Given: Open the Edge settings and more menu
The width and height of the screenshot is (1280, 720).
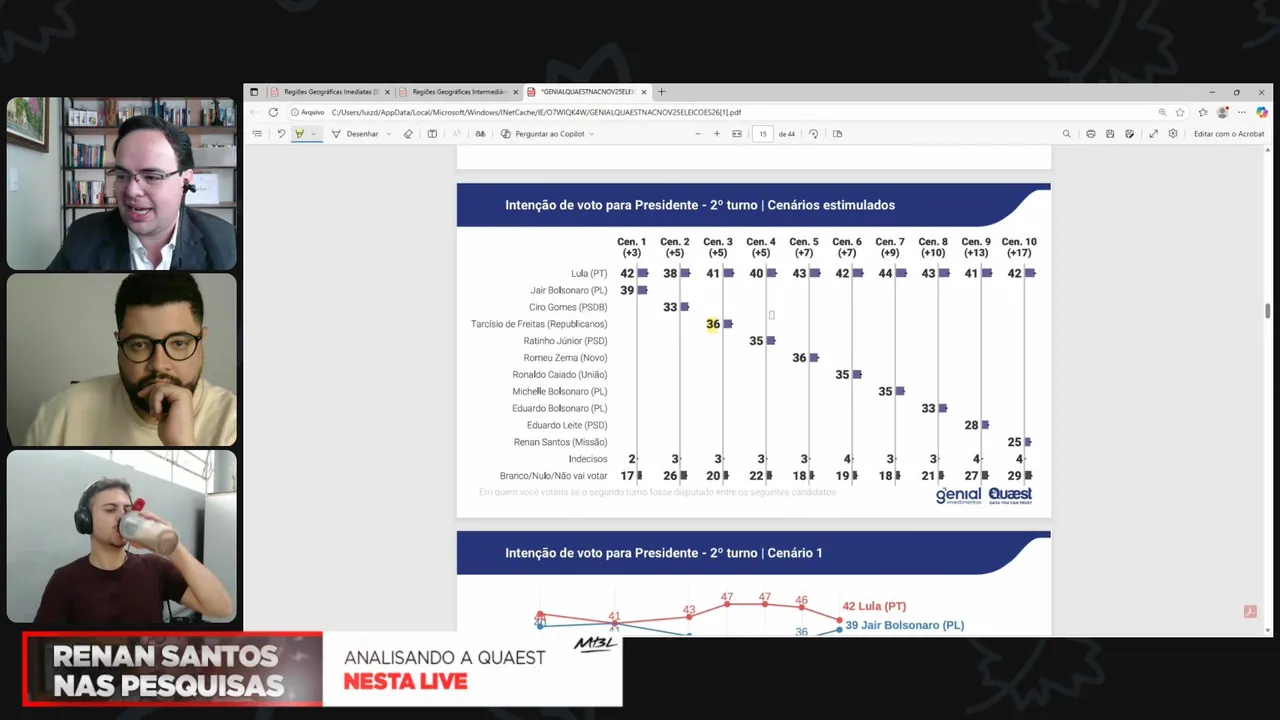Looking at the screenshot, I should click(1242, 112).
